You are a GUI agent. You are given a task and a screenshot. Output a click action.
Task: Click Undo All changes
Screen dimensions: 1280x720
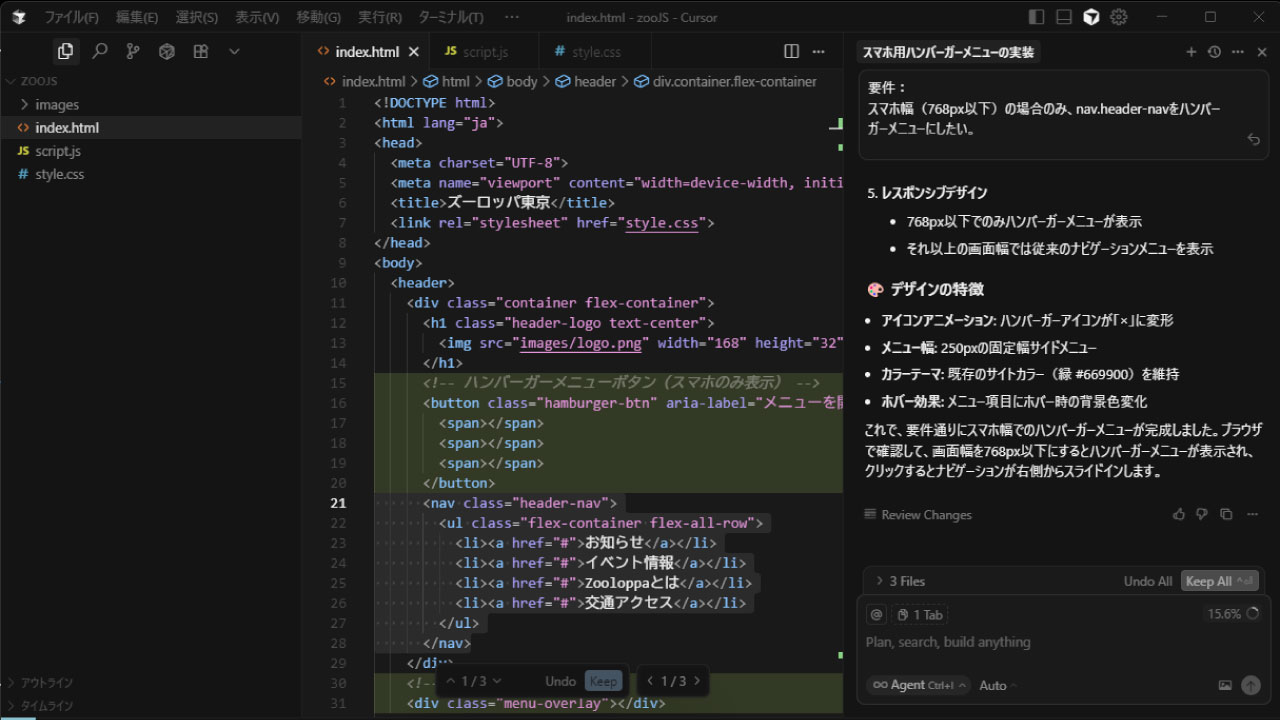[1147, 581]
